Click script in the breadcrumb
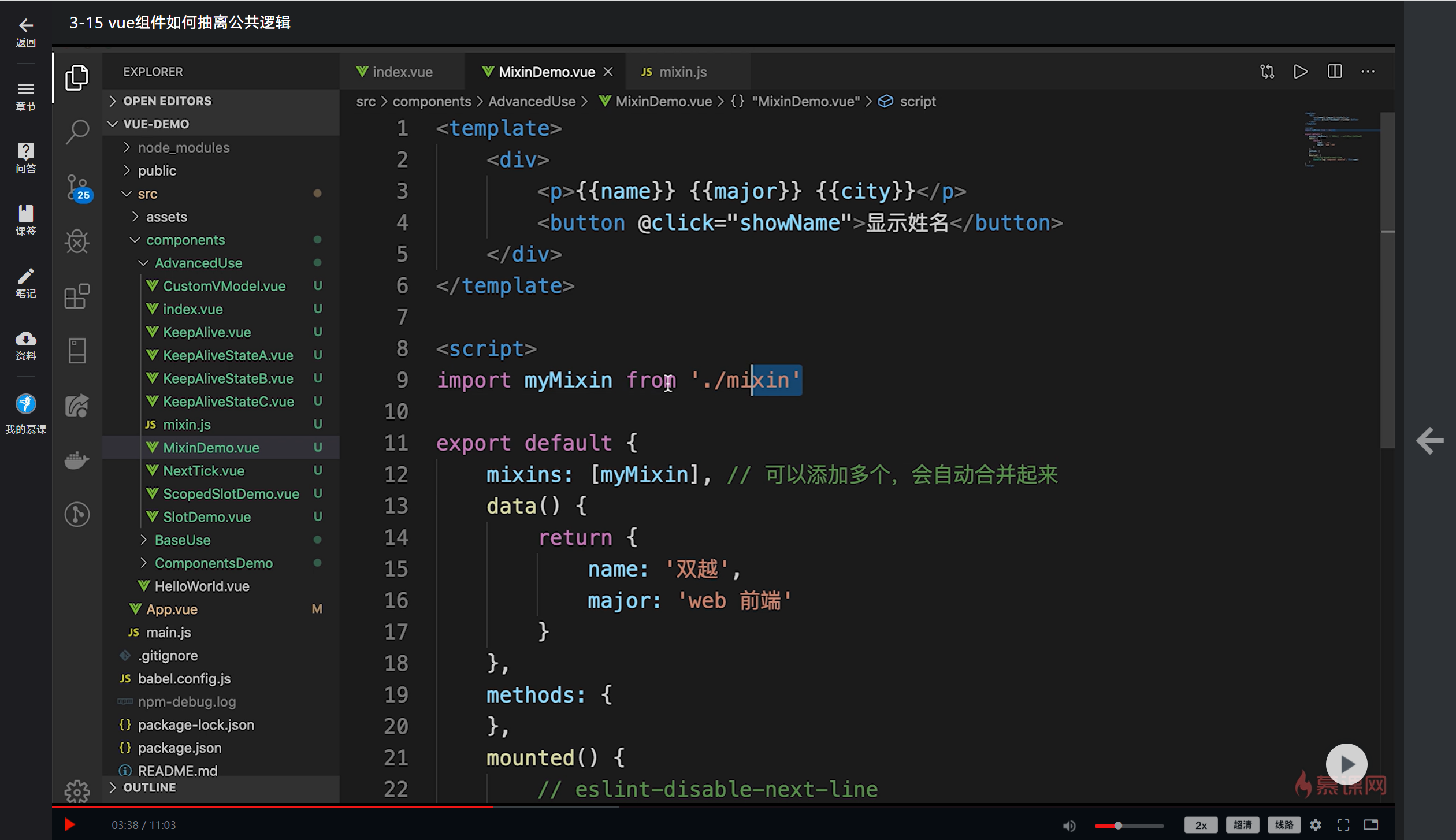 (x=918, y=101)
